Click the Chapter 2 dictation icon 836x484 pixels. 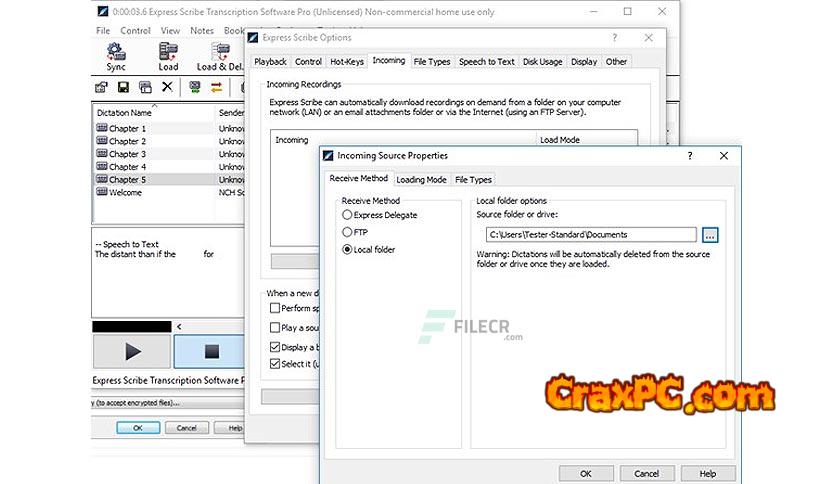(x=102, y=141)
